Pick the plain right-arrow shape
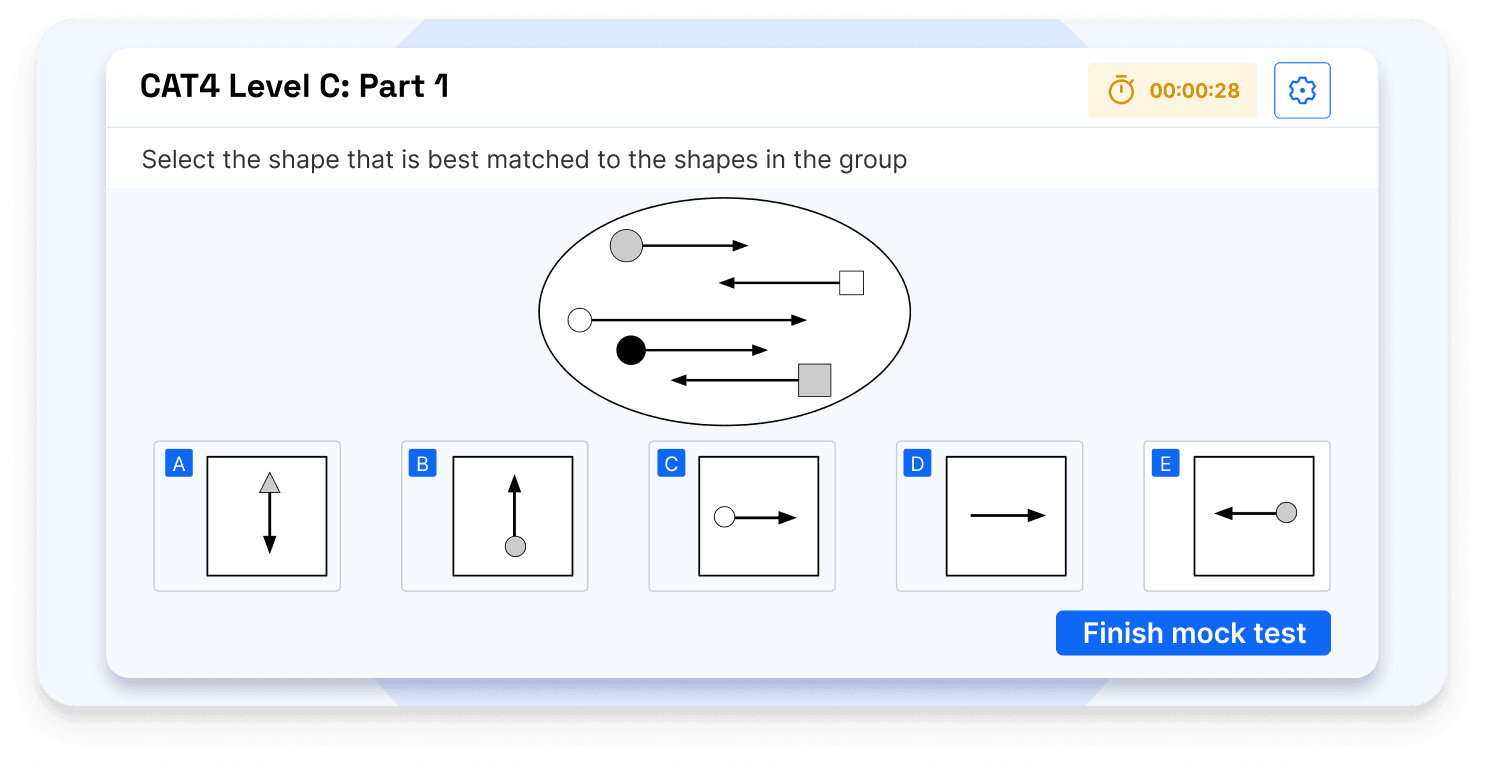1485x761 pixels. [x=1006, y=516]
